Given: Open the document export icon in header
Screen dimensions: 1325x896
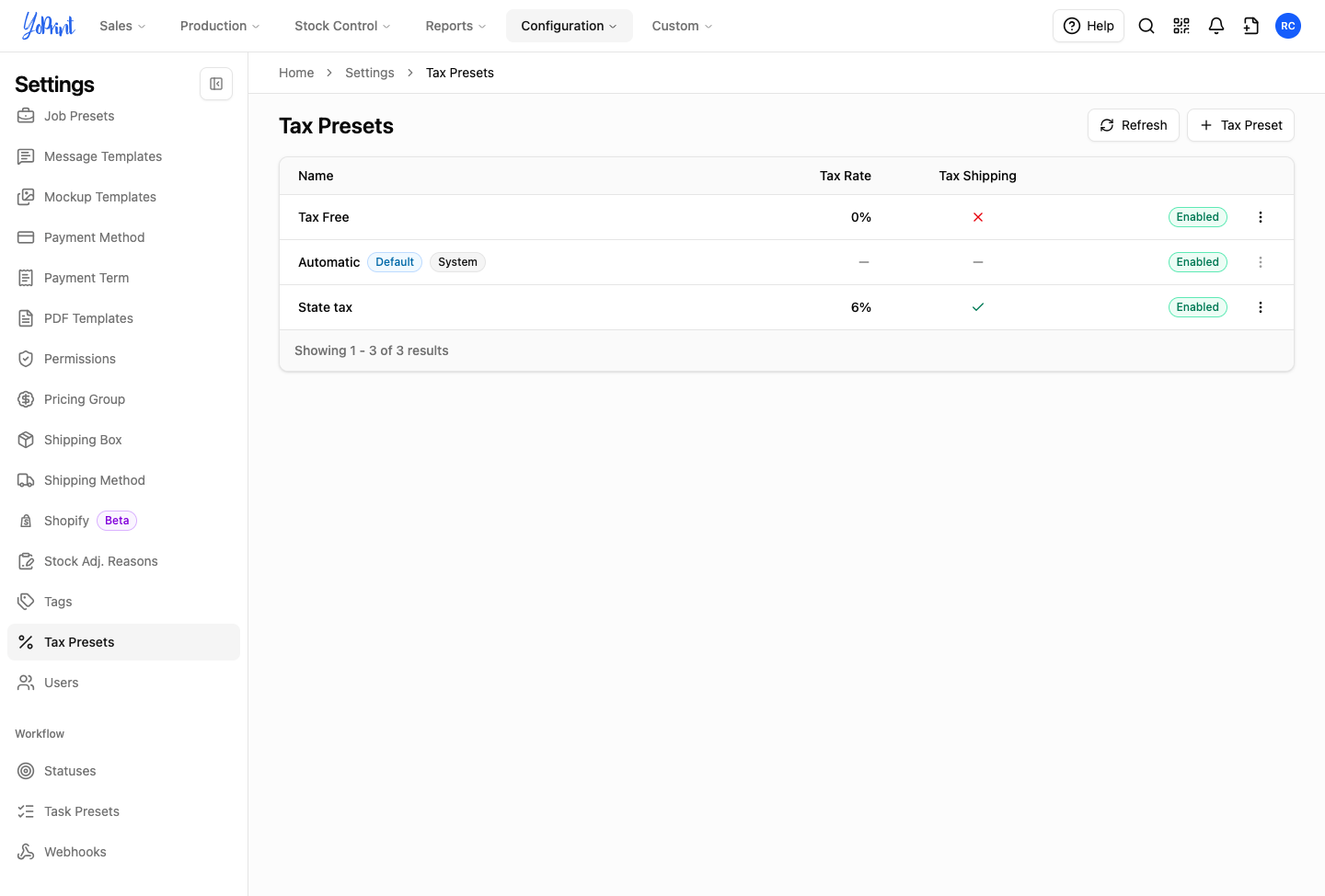Looking at the screenshot, I should coord(1251,26).
